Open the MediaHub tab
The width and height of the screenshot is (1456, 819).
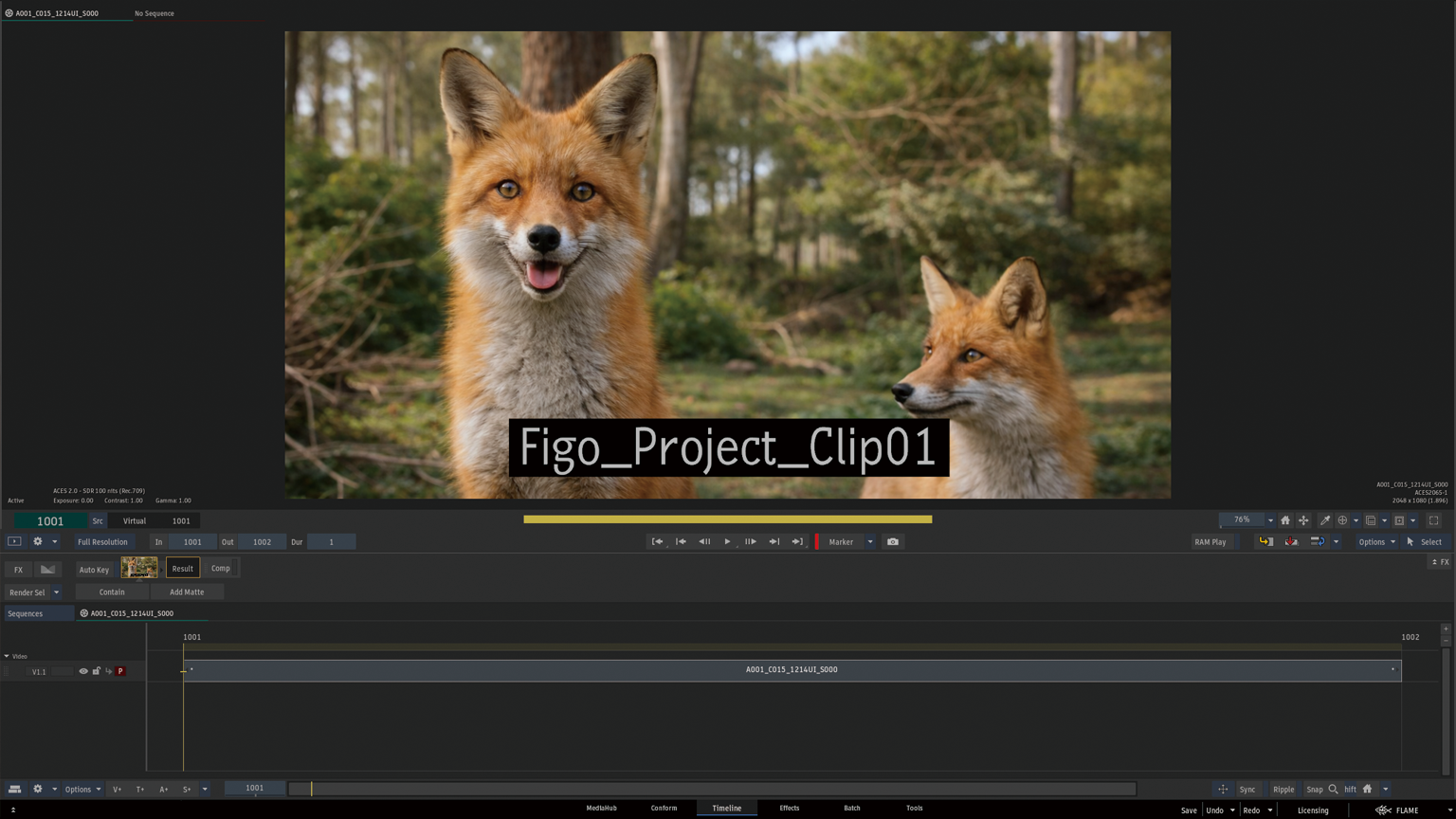click(601, 809)
